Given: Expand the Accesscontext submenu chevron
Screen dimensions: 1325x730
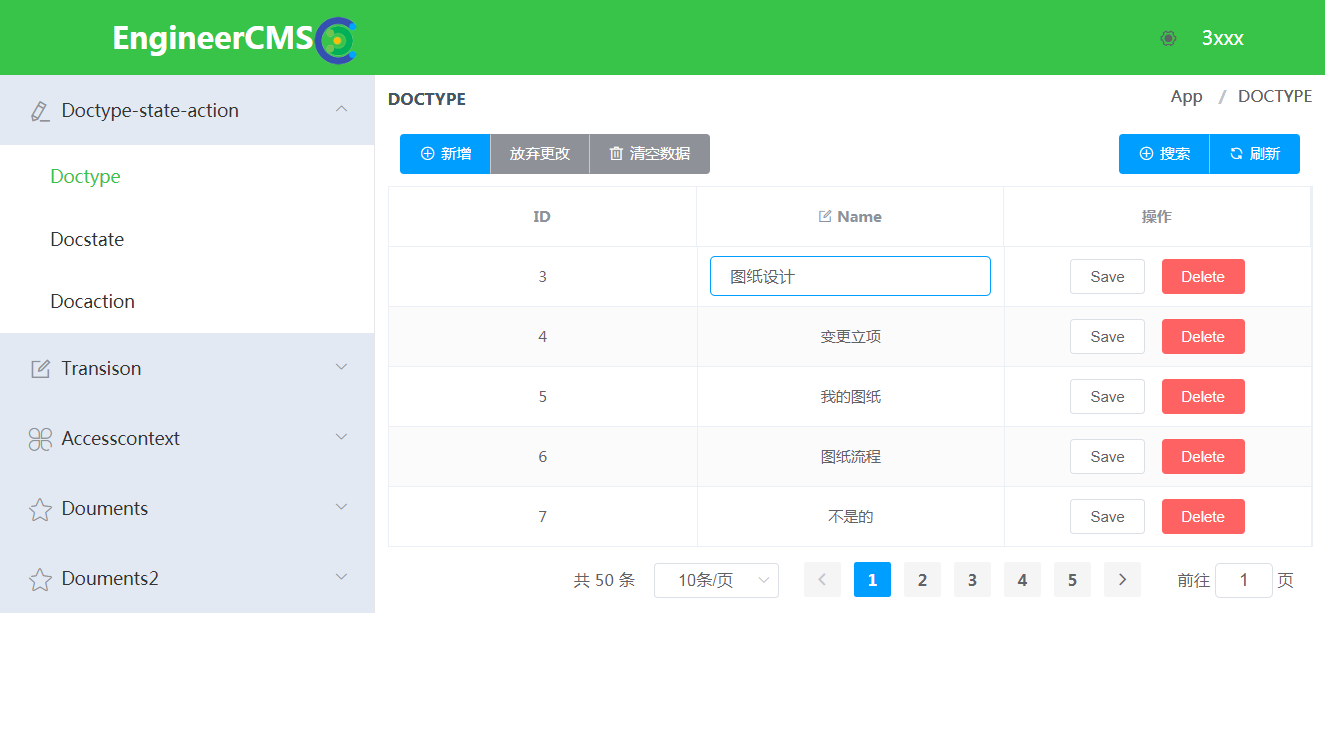Looking at the screenshot, I should 341,438.
